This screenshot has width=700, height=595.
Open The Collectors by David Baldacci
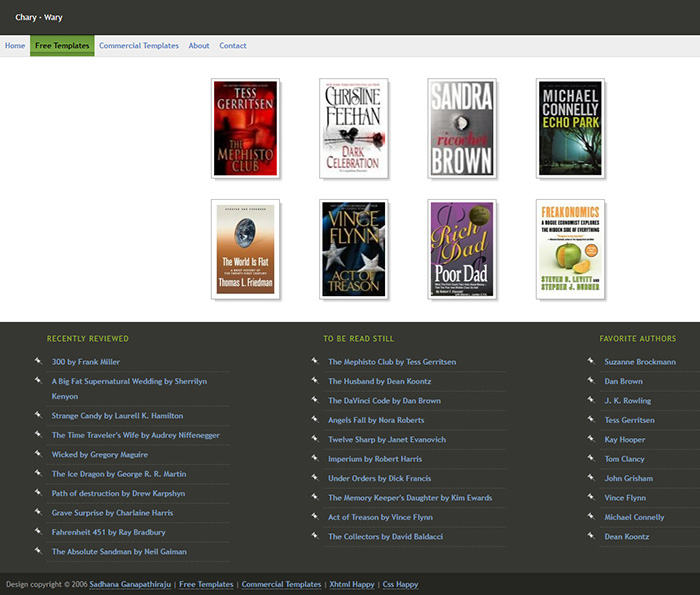[x=385, y=537]
